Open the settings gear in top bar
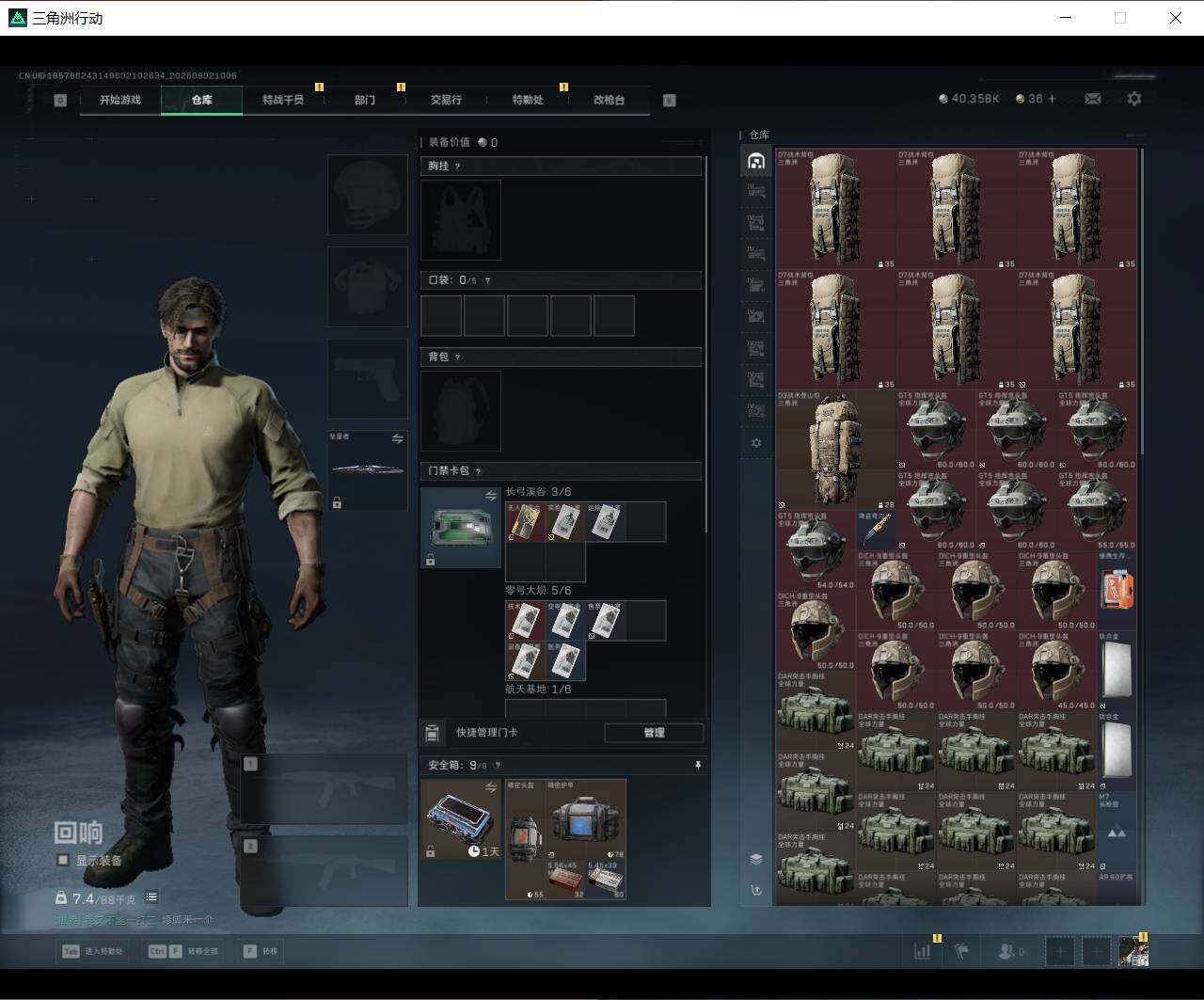 [1134, 99]
